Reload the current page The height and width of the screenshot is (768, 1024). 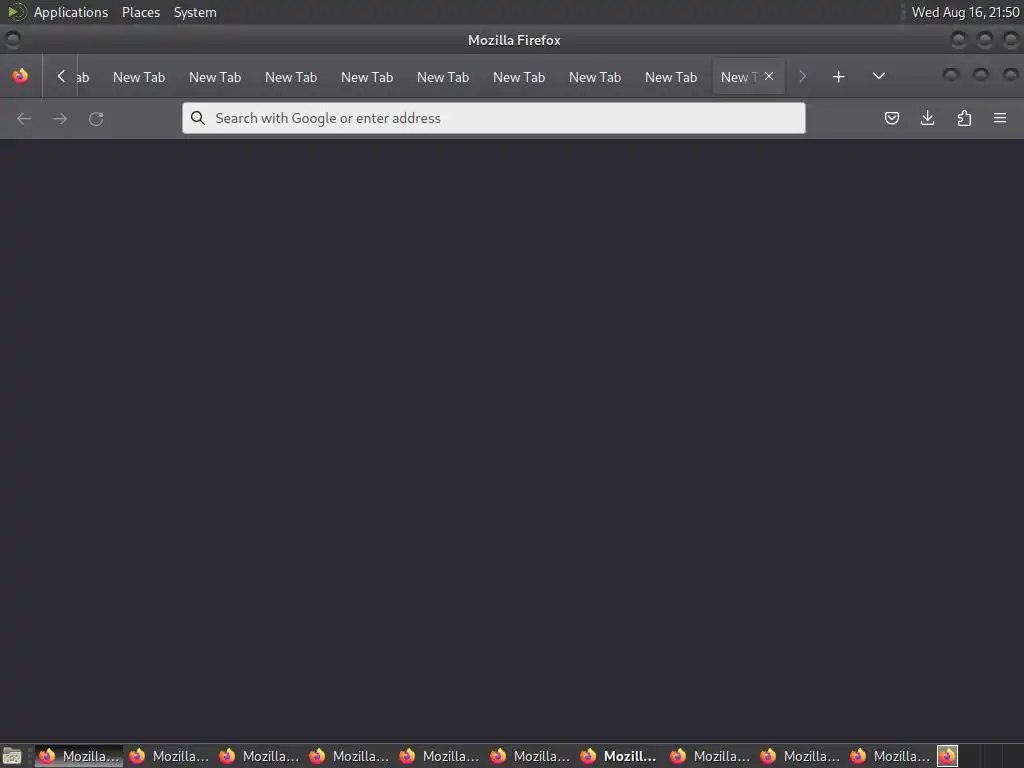click(96, 119)
